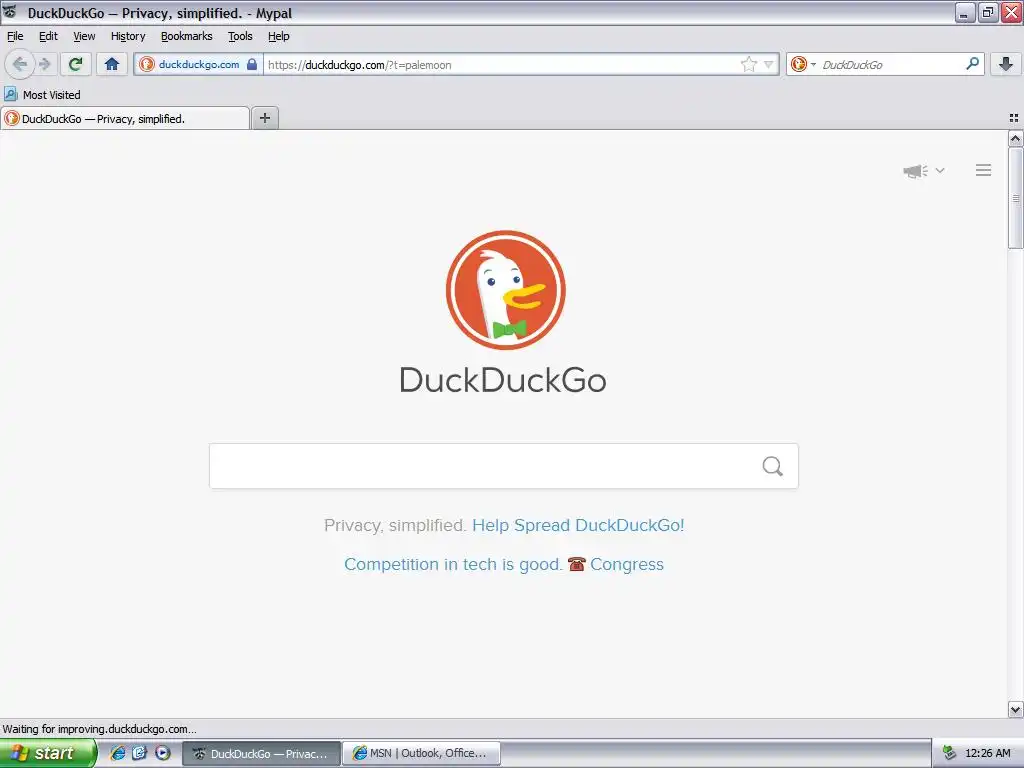
Task: Launch Windows Media Player quick launch icon
Action: [x=163, y=753]
